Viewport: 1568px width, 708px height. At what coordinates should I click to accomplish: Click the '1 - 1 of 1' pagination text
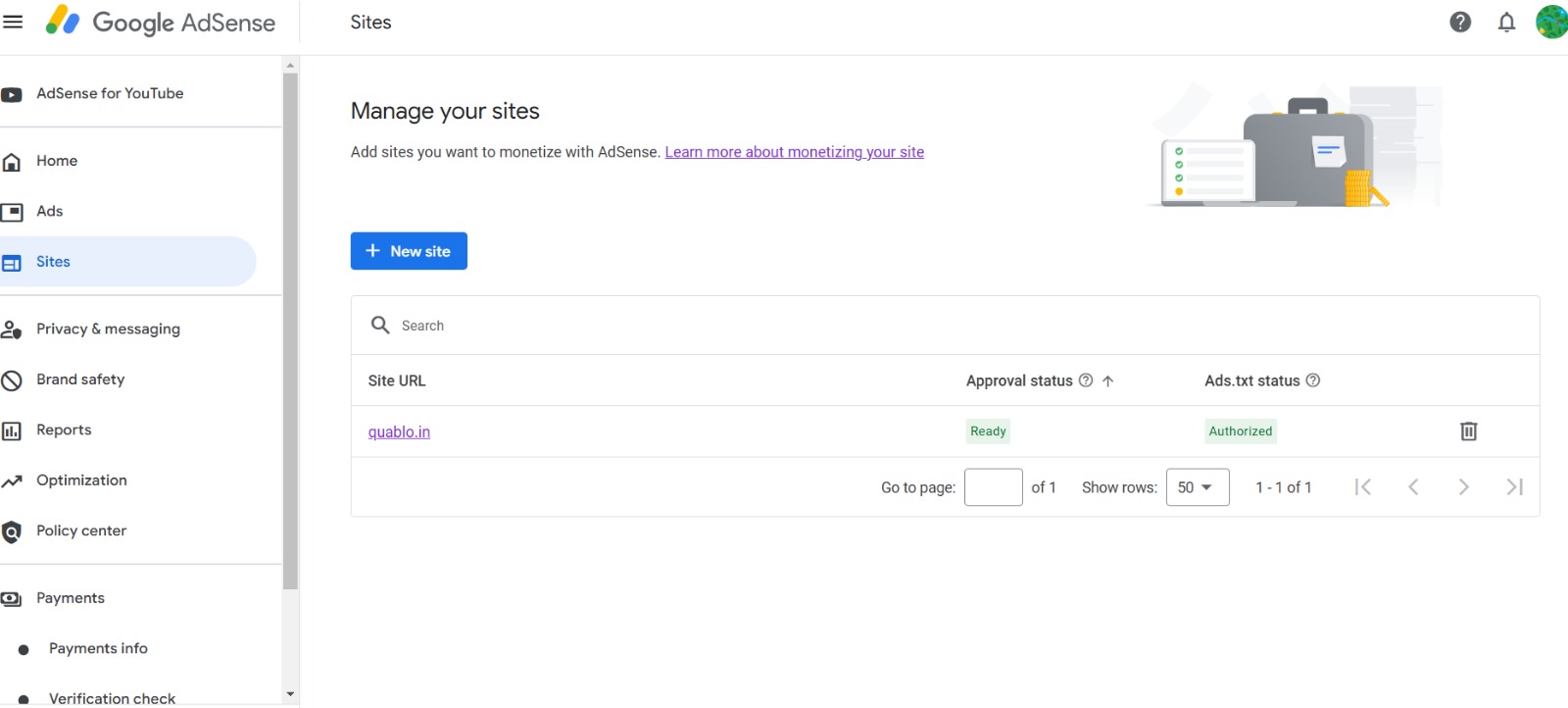(x=1284, y=487)
